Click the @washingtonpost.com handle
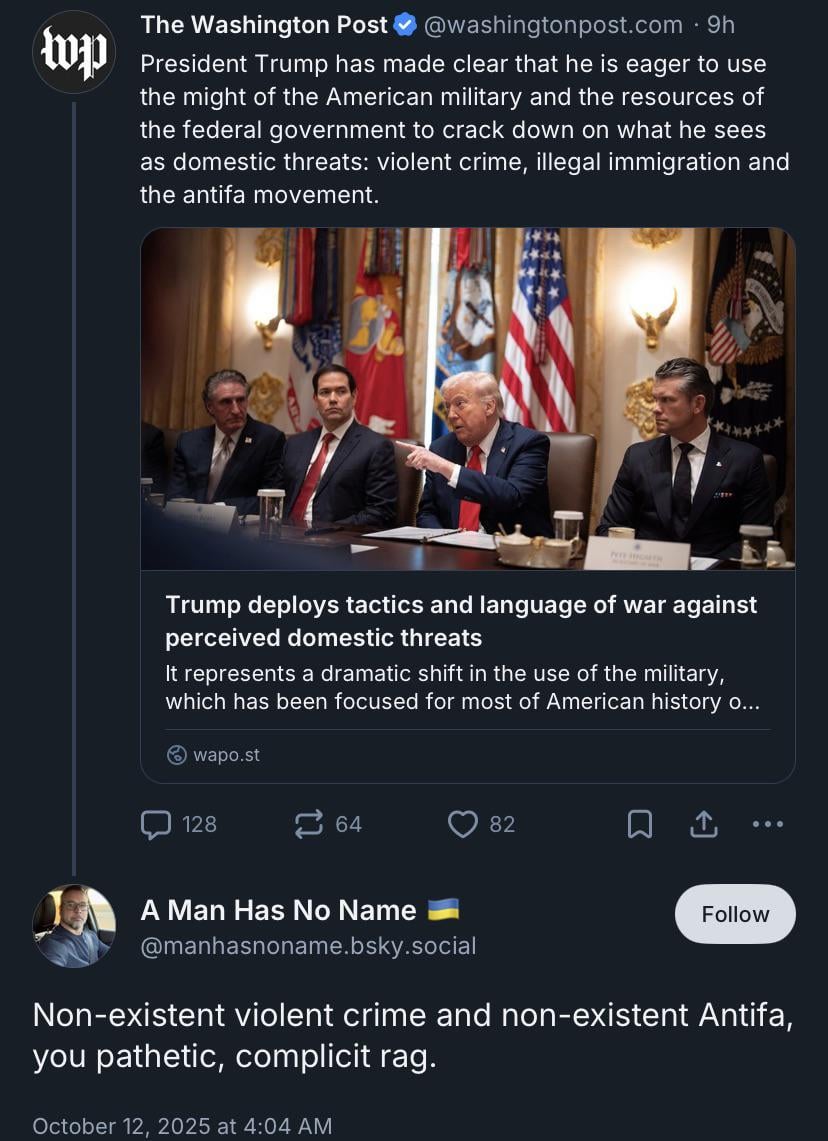 pos(553,25)
